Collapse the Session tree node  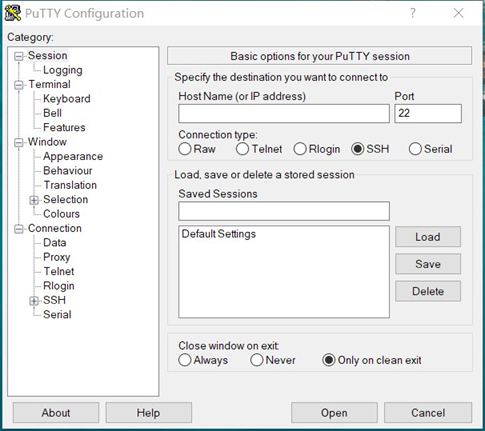(19, 56)
